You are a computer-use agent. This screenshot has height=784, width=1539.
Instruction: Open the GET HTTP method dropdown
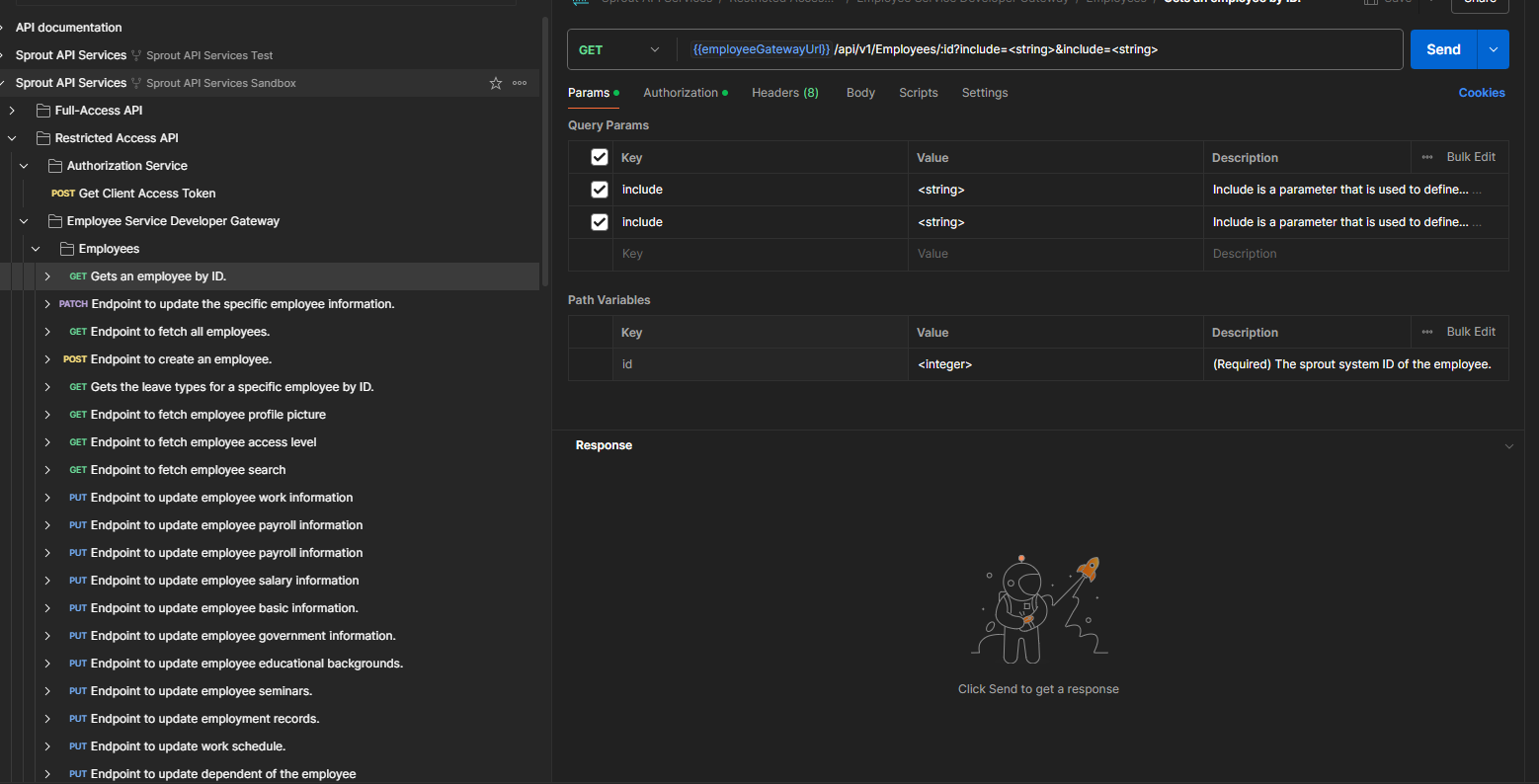[x=619, y=49]
